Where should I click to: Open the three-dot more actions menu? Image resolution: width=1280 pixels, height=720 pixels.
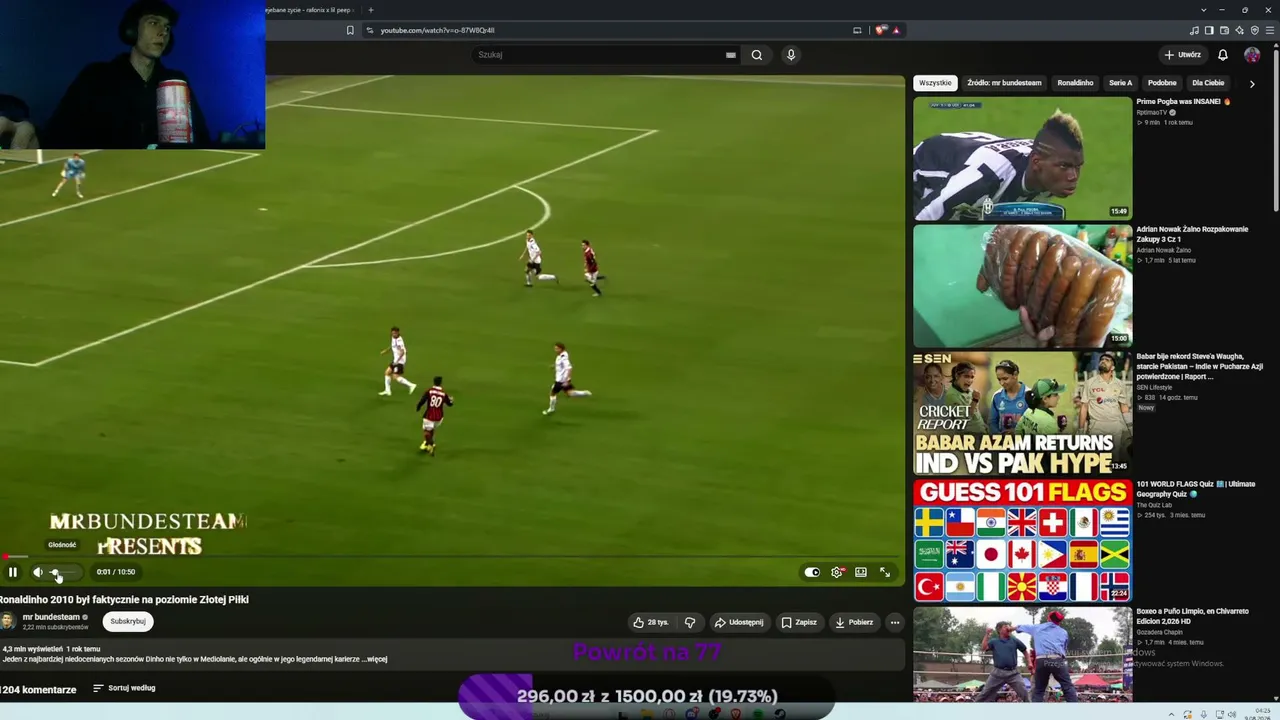tap(895, 622)
